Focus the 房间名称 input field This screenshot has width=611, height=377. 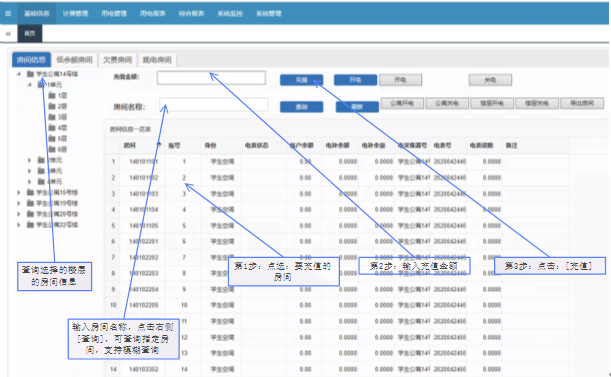coord(214,105)
